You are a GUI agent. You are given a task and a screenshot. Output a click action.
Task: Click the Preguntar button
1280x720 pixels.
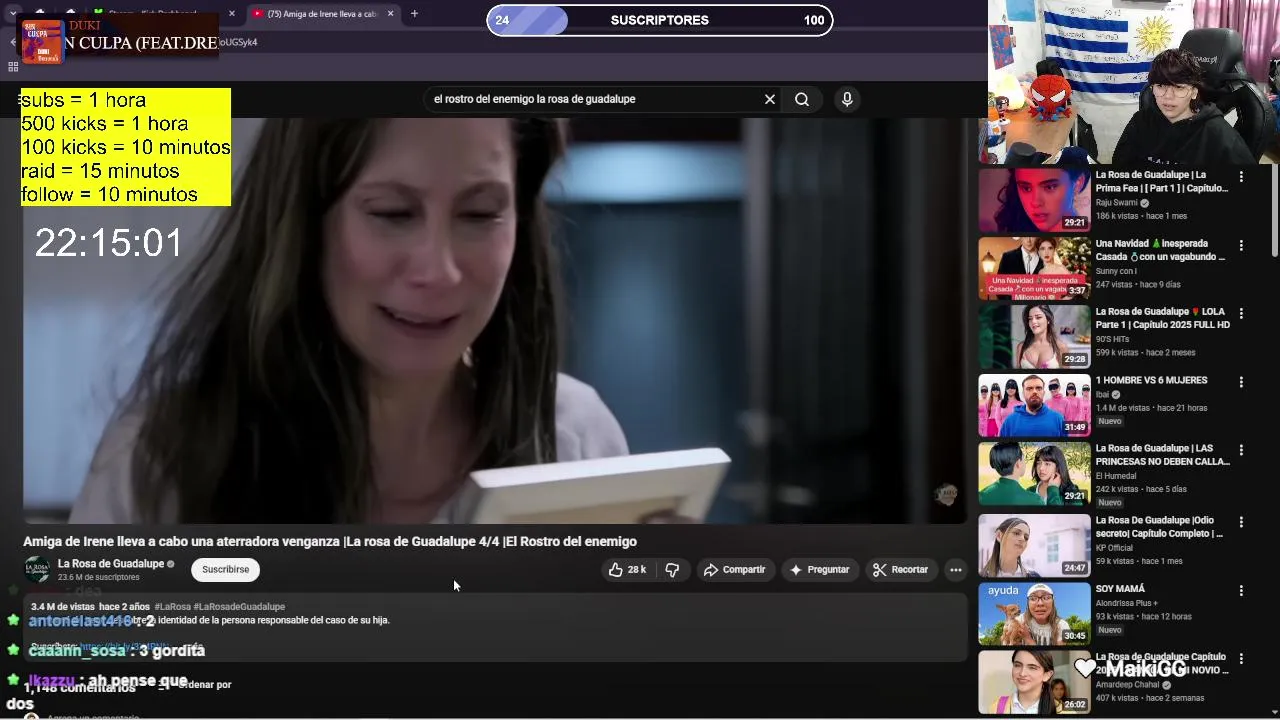(x=820, y=569)
